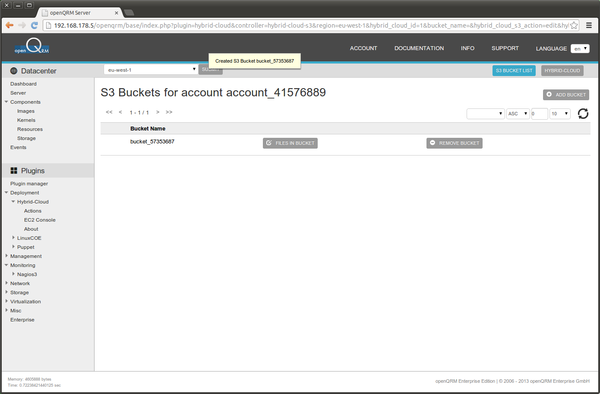Click the Plugins section header
This screenshot has height=394, width=600.
click(x=48, y=171)
